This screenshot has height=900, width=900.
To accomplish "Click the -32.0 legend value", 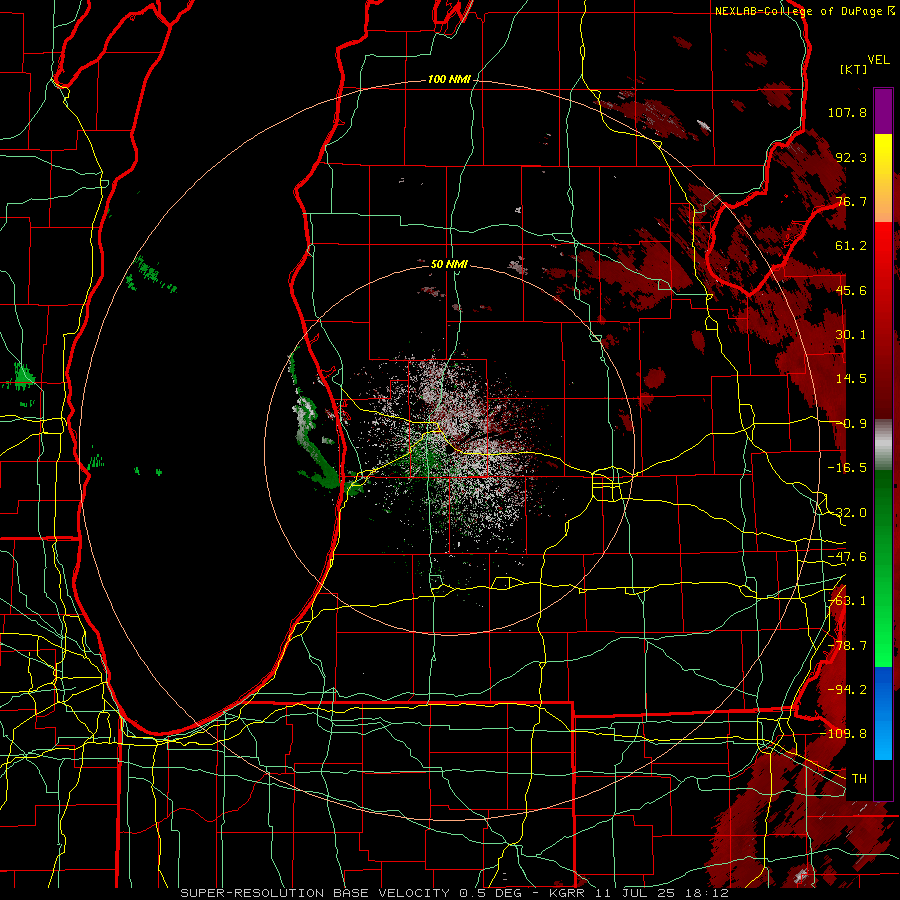I will coord(847,513).
